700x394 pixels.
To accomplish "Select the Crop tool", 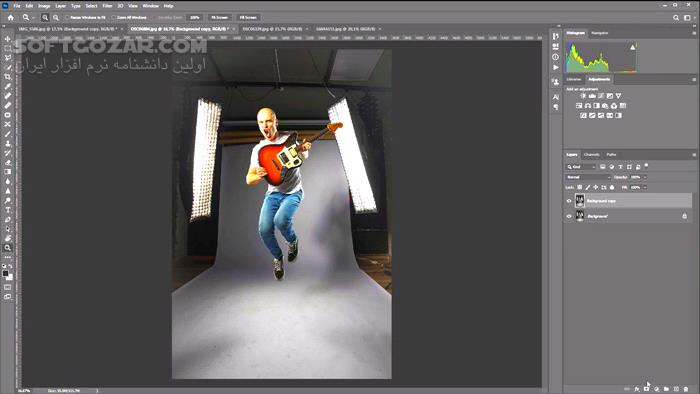I will pyautogui.click(x=8, y=77).
